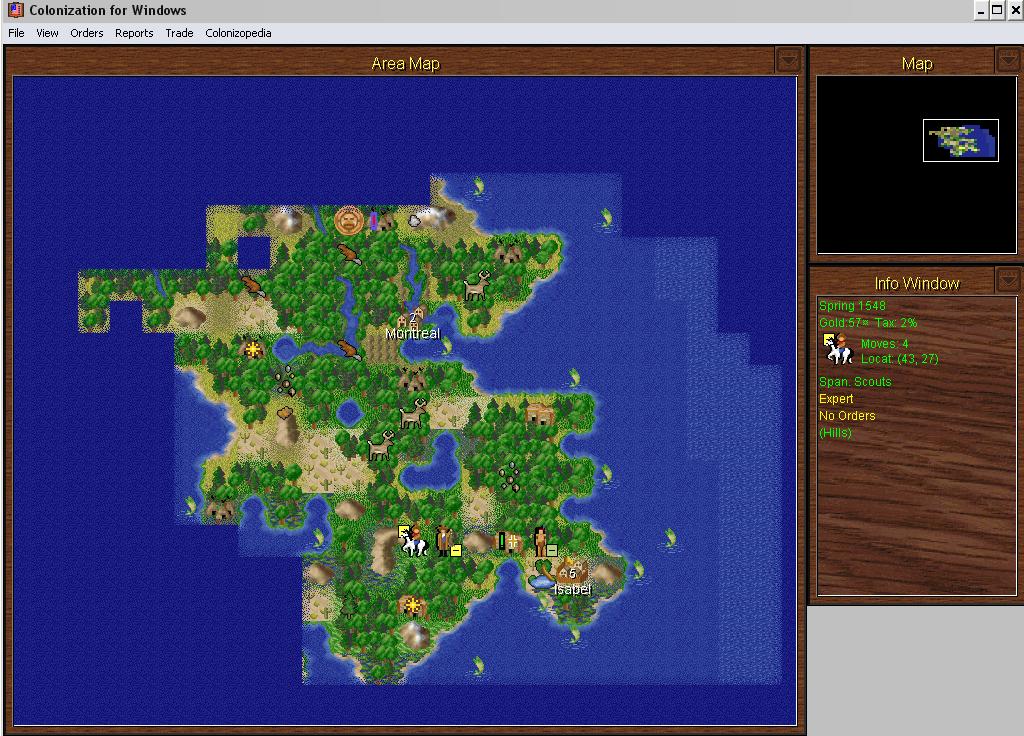
Task: Click the silver ore on the northern mountain
Action: tap(415, 221)
